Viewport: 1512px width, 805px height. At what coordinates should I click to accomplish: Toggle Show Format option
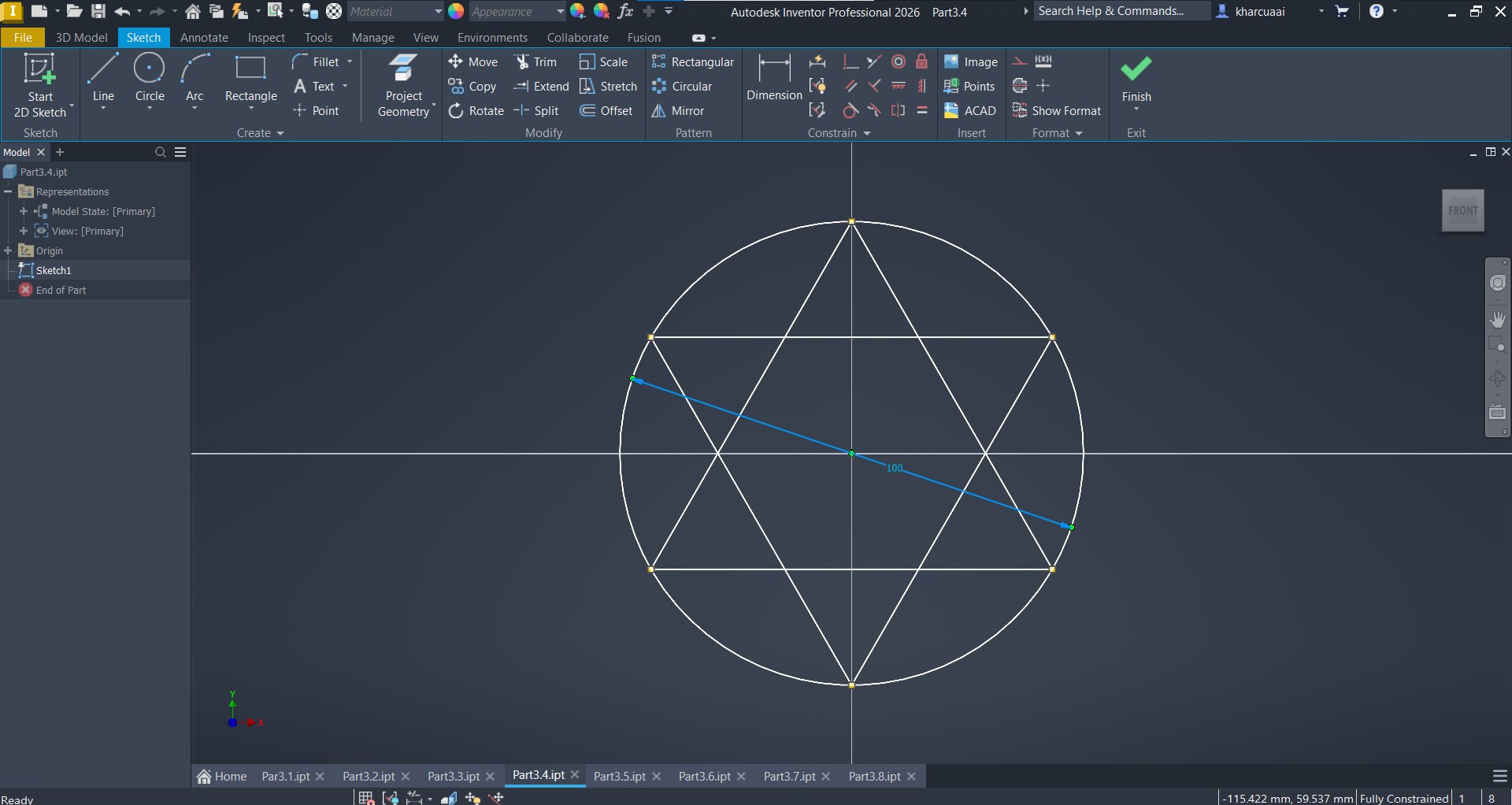coord(1057,111)
